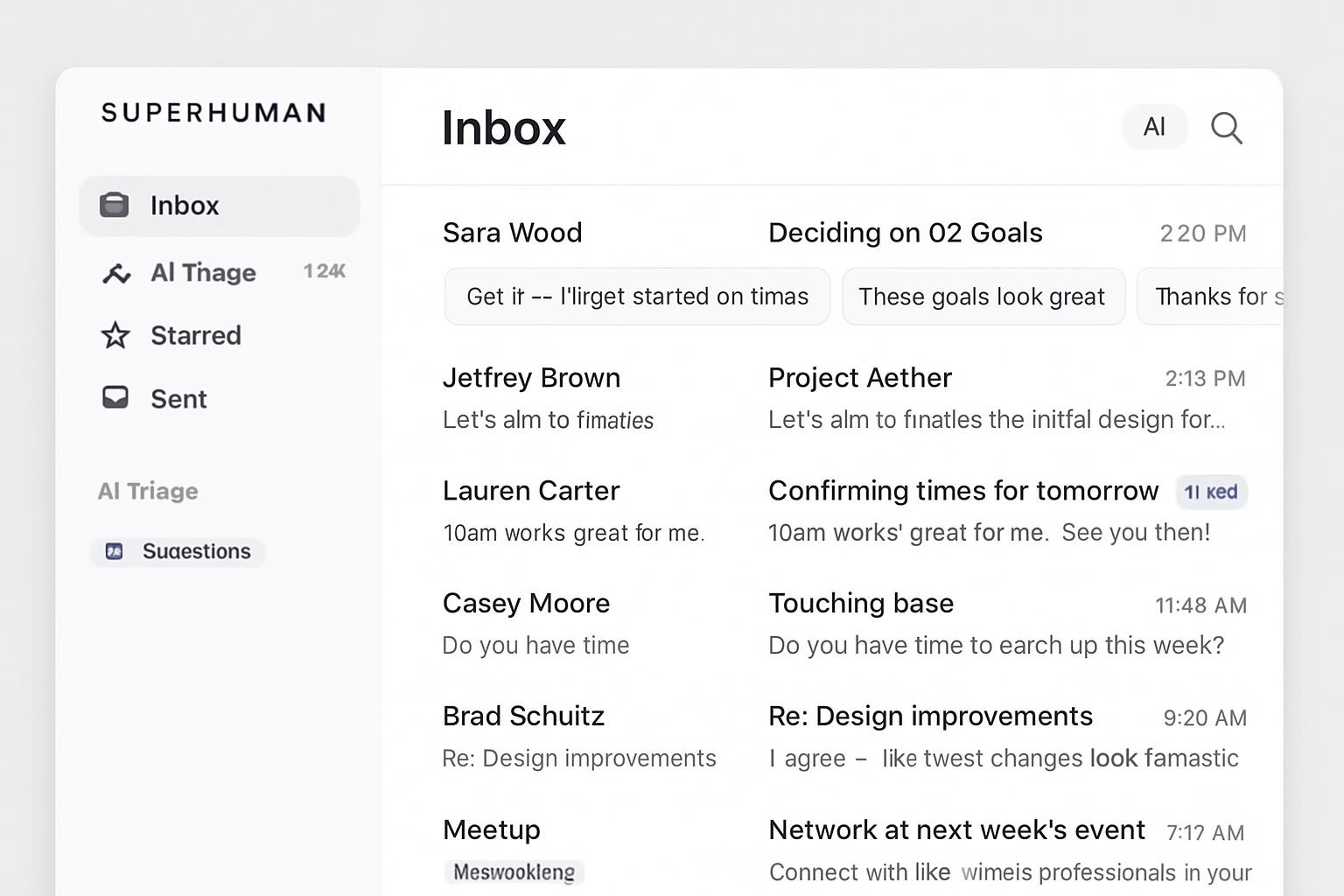This screenshot has height=896, width=1344.
Task: Click the Meswookleng tag
Action: pos(514,872)
